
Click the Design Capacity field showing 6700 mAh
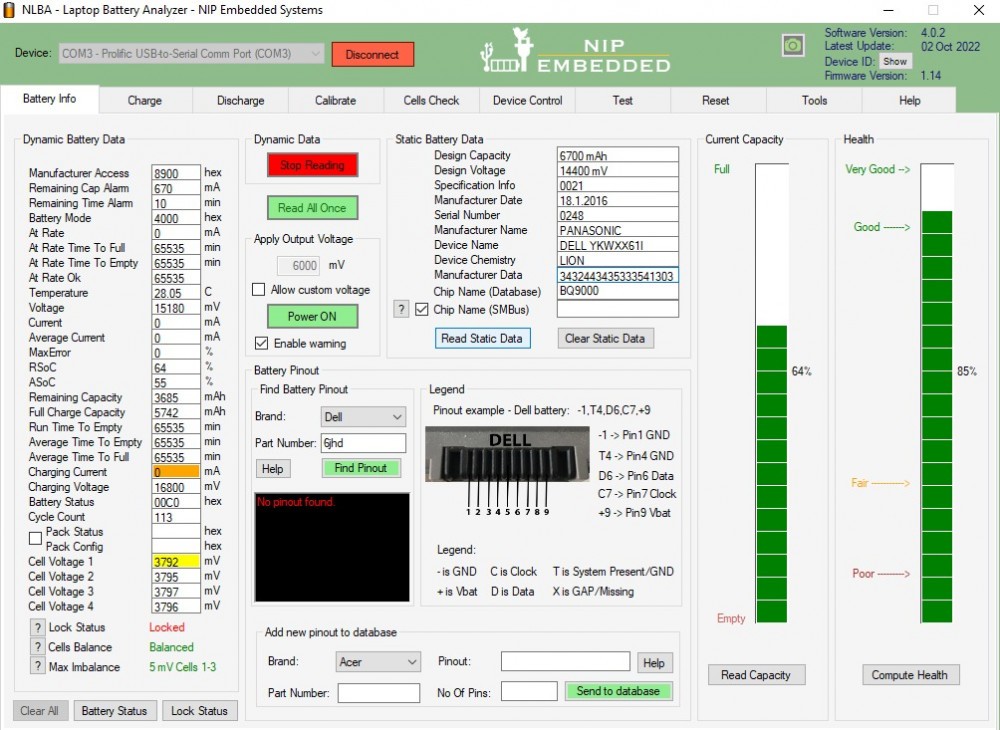(617, 155)
